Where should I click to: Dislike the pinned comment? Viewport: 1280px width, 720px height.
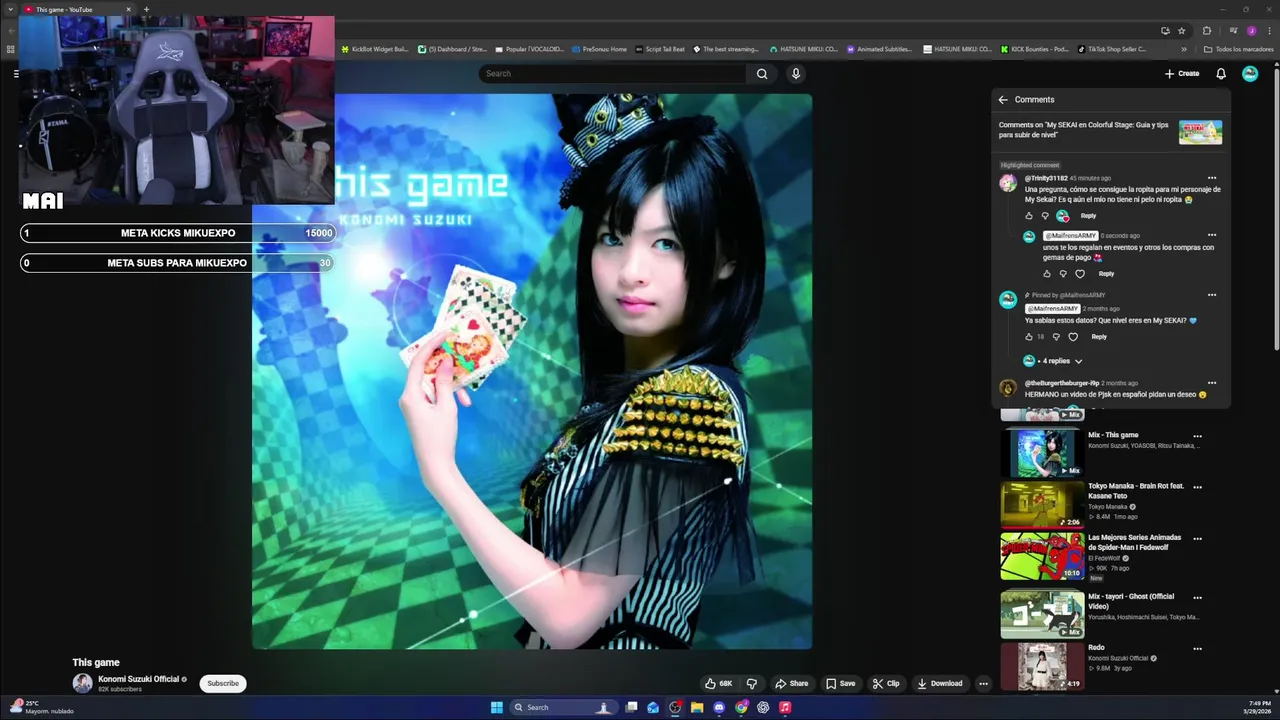(x=1056, y=337)
